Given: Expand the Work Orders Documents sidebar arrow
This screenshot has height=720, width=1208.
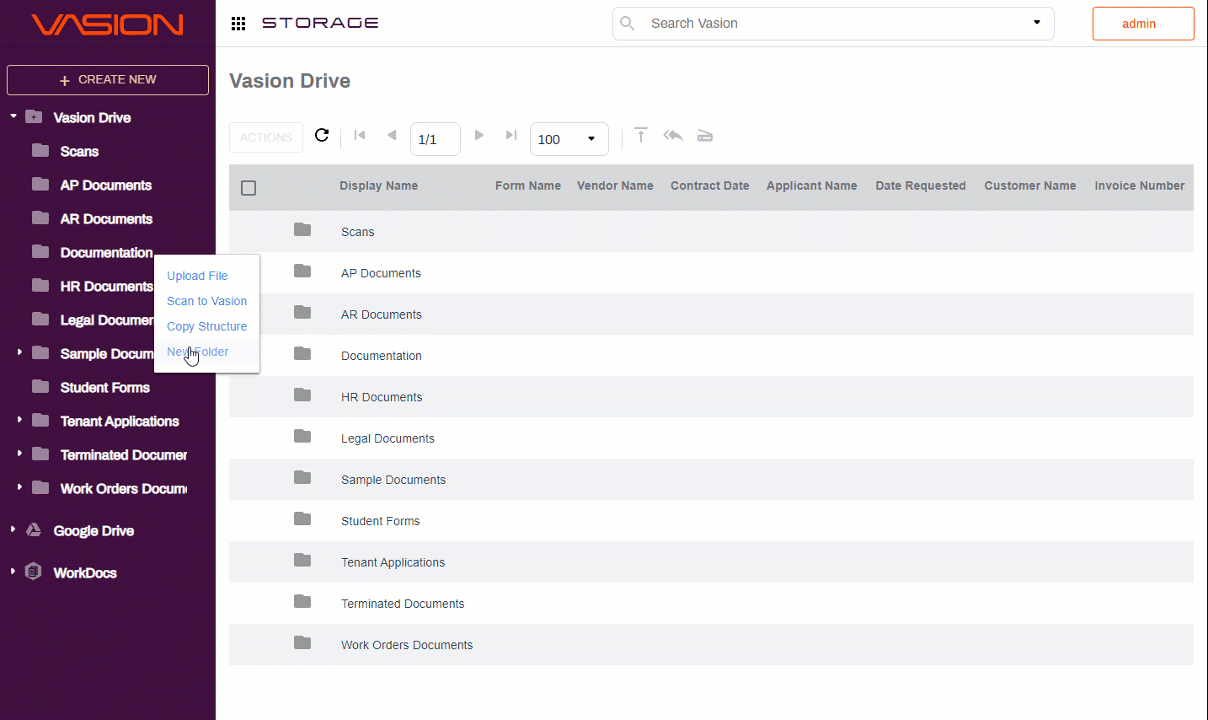Looking at the screenshot, I should pyautogui.click(x=19, y=487).
